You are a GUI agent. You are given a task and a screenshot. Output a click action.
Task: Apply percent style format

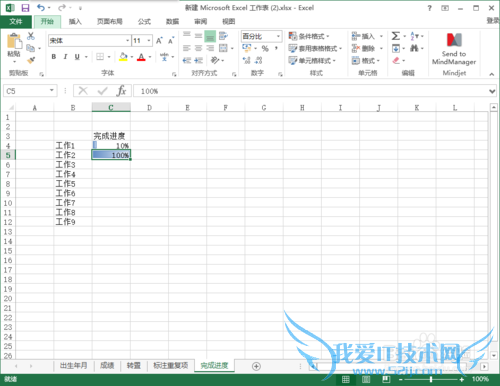pos(265,49)
